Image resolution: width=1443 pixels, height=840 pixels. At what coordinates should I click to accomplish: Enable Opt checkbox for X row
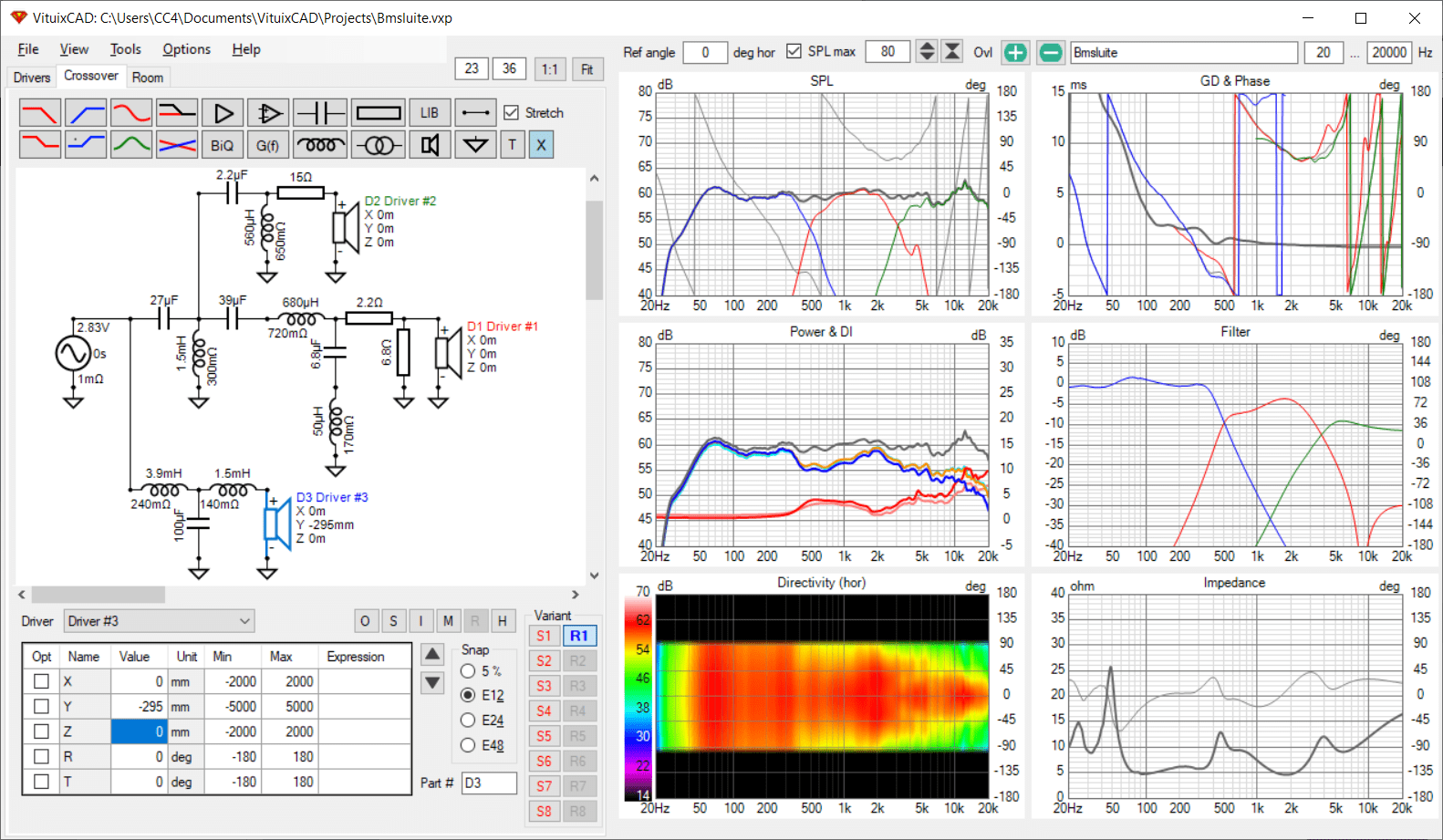pyautogui.click(x=41, y=681)
